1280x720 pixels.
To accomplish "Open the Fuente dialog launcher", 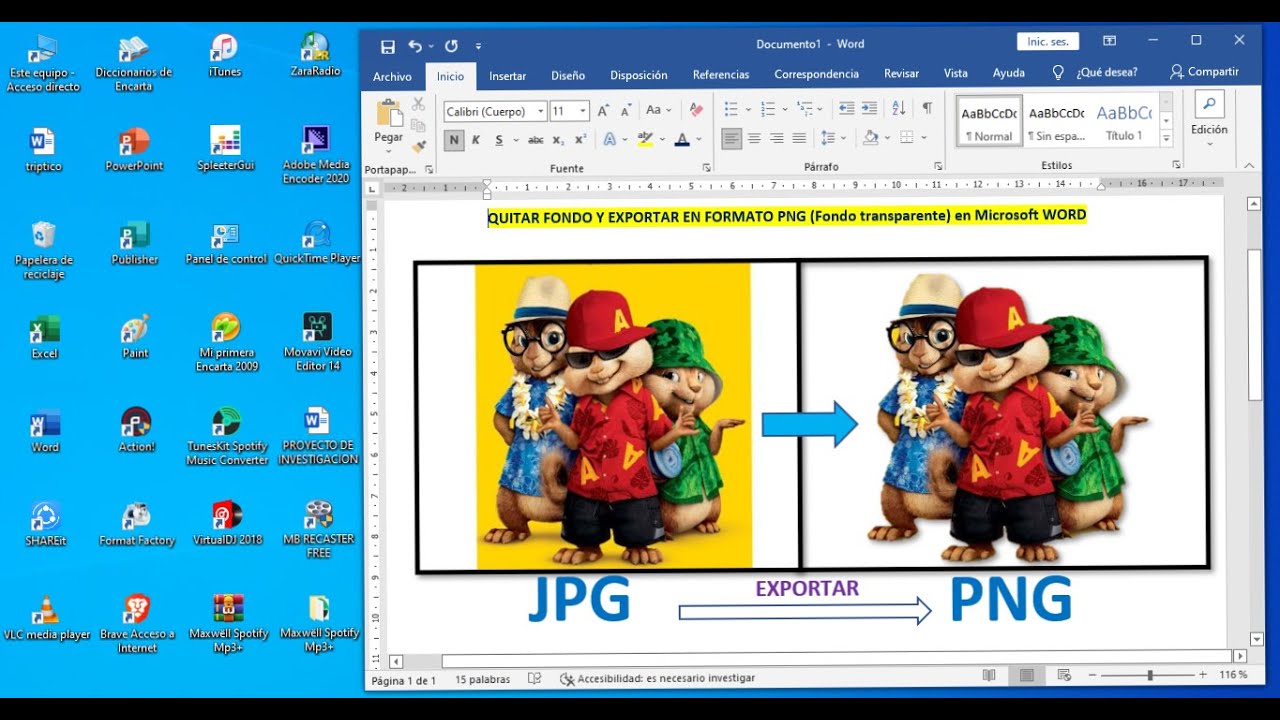I will [707, 167].
